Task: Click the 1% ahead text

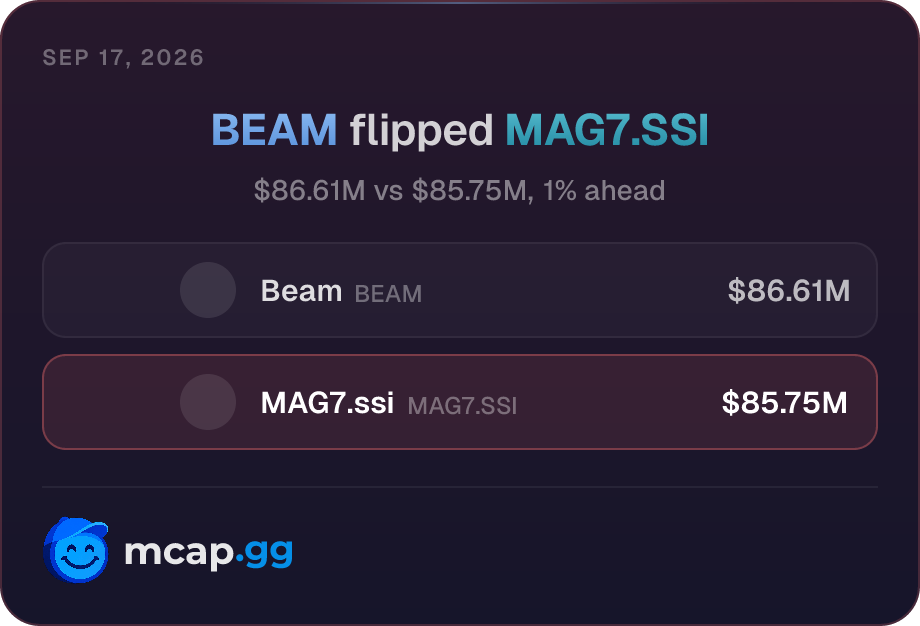Action: 604,191
